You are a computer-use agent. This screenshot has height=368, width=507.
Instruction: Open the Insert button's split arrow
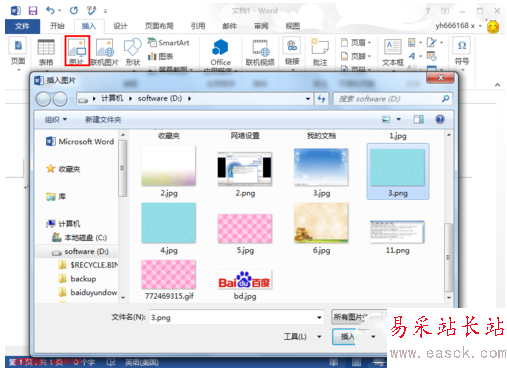373,337
